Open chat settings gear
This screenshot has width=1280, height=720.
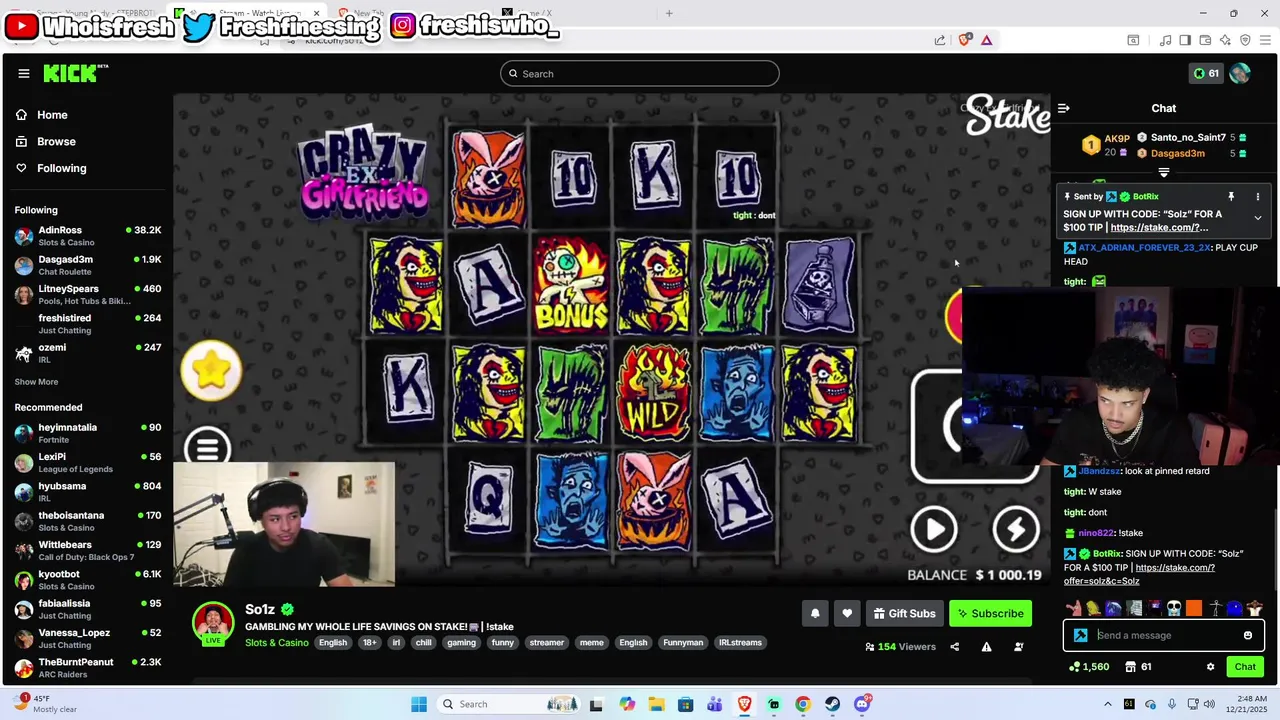(1210, 667)
